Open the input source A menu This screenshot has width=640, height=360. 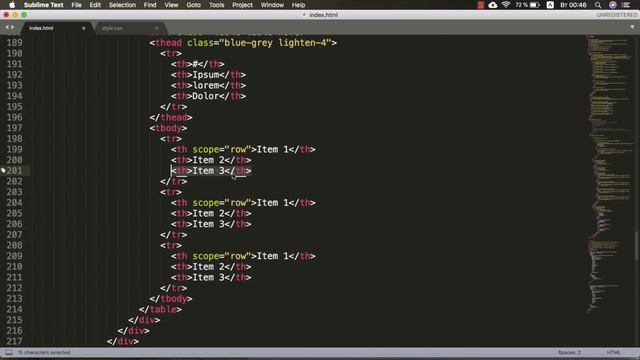(550, 5)
